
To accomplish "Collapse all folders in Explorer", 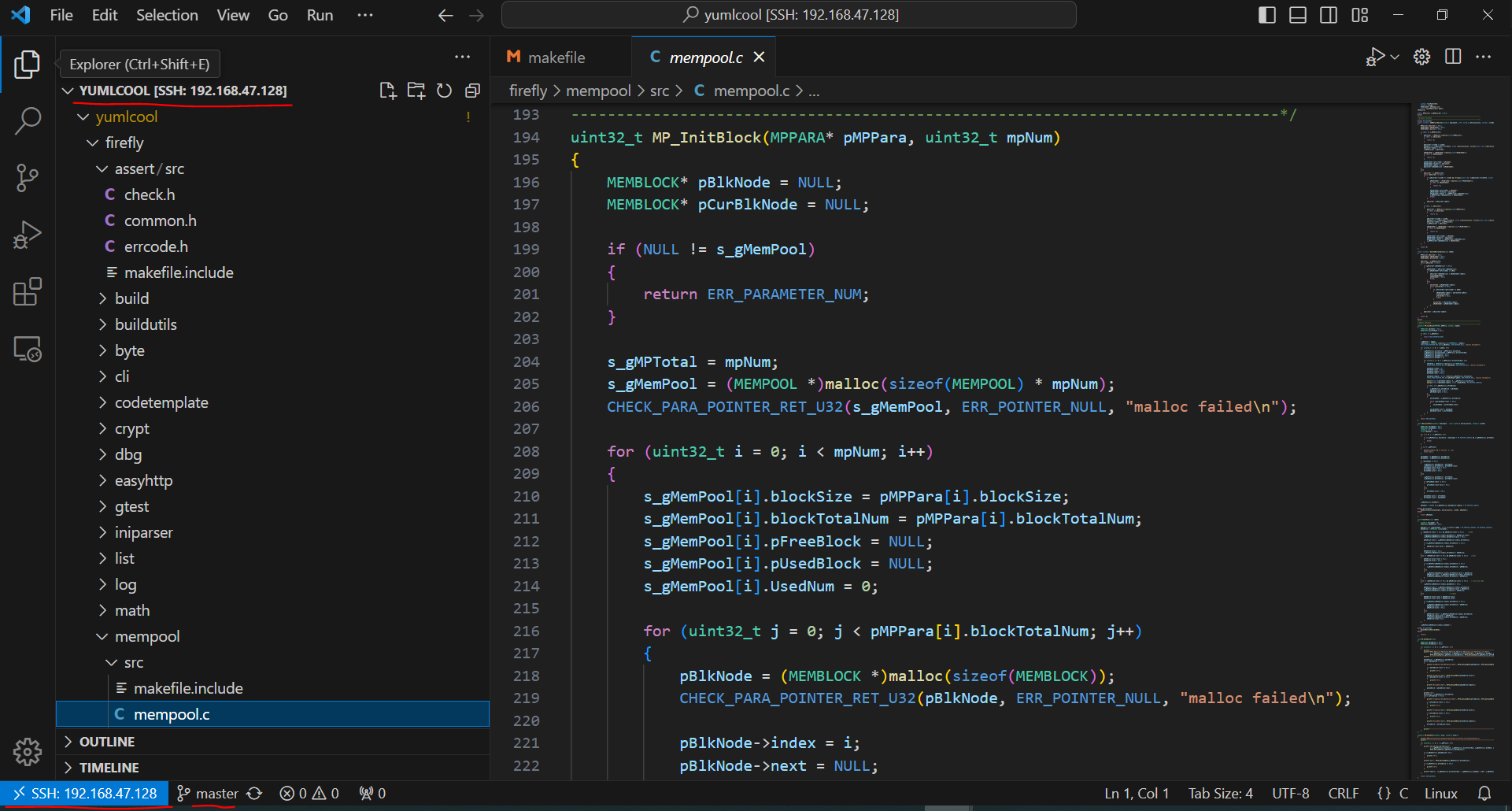I will (x=472, y=91).
